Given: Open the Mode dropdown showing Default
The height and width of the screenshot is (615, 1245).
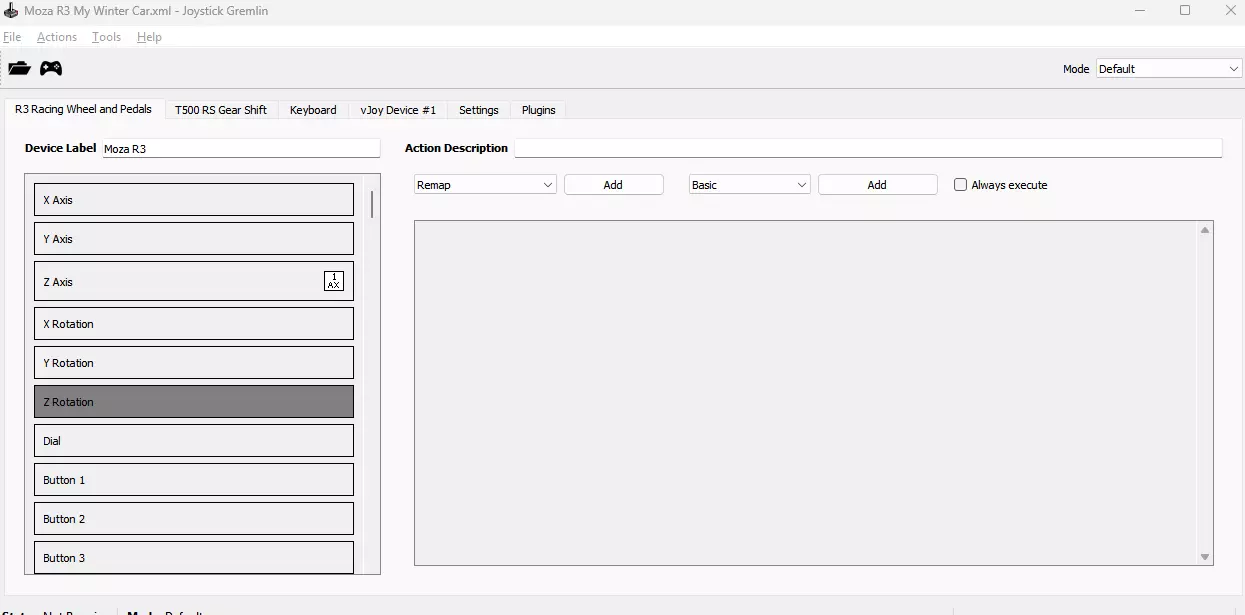Looking at the screenshot, I should [x=1168, y=69].
